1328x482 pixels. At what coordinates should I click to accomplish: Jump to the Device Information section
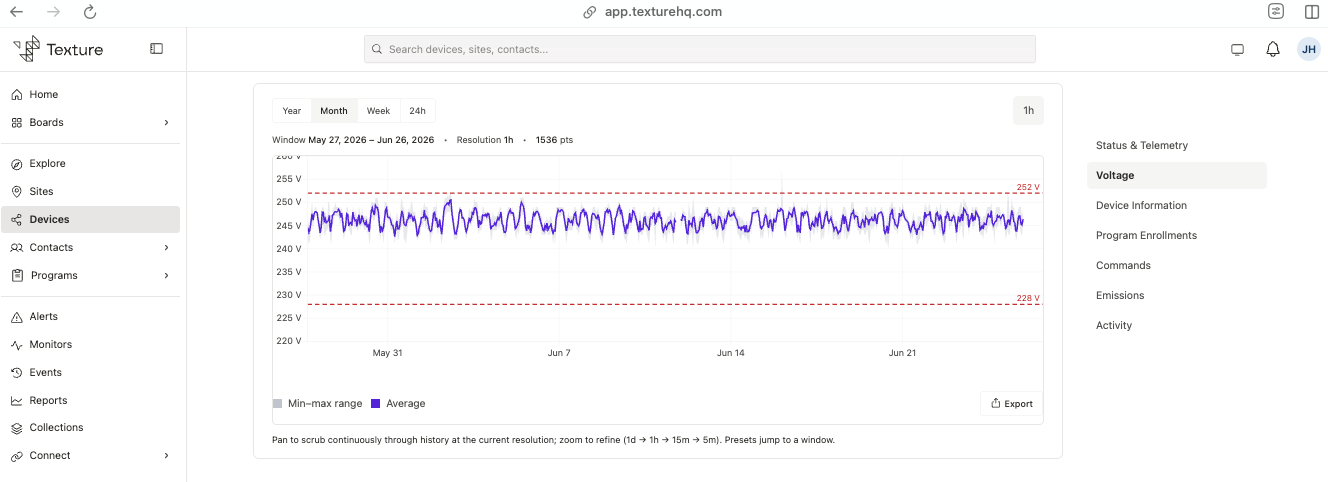(1141, 206)
